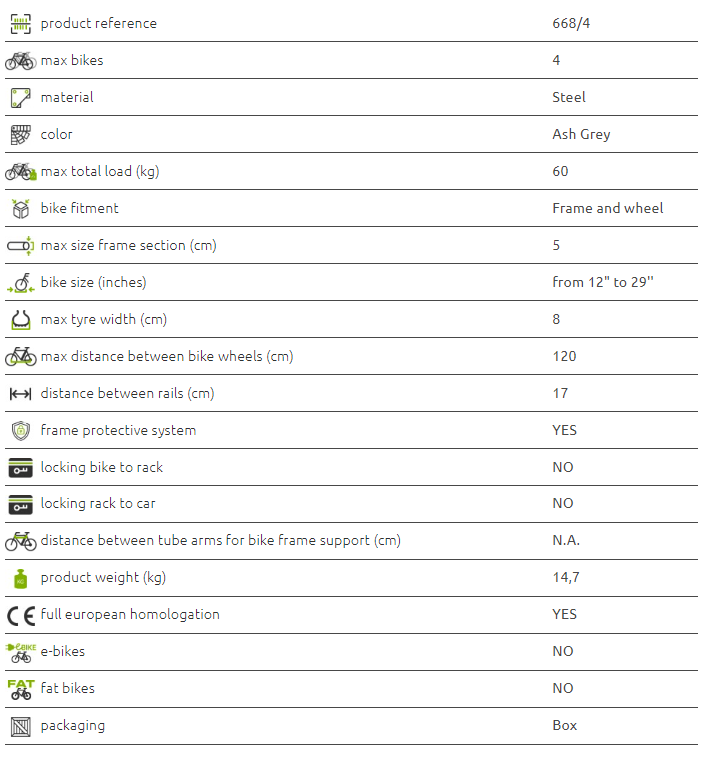Click the 'max size frame section (cm)' label
Viewport: 710px width, 757px height.
(128, 245)
